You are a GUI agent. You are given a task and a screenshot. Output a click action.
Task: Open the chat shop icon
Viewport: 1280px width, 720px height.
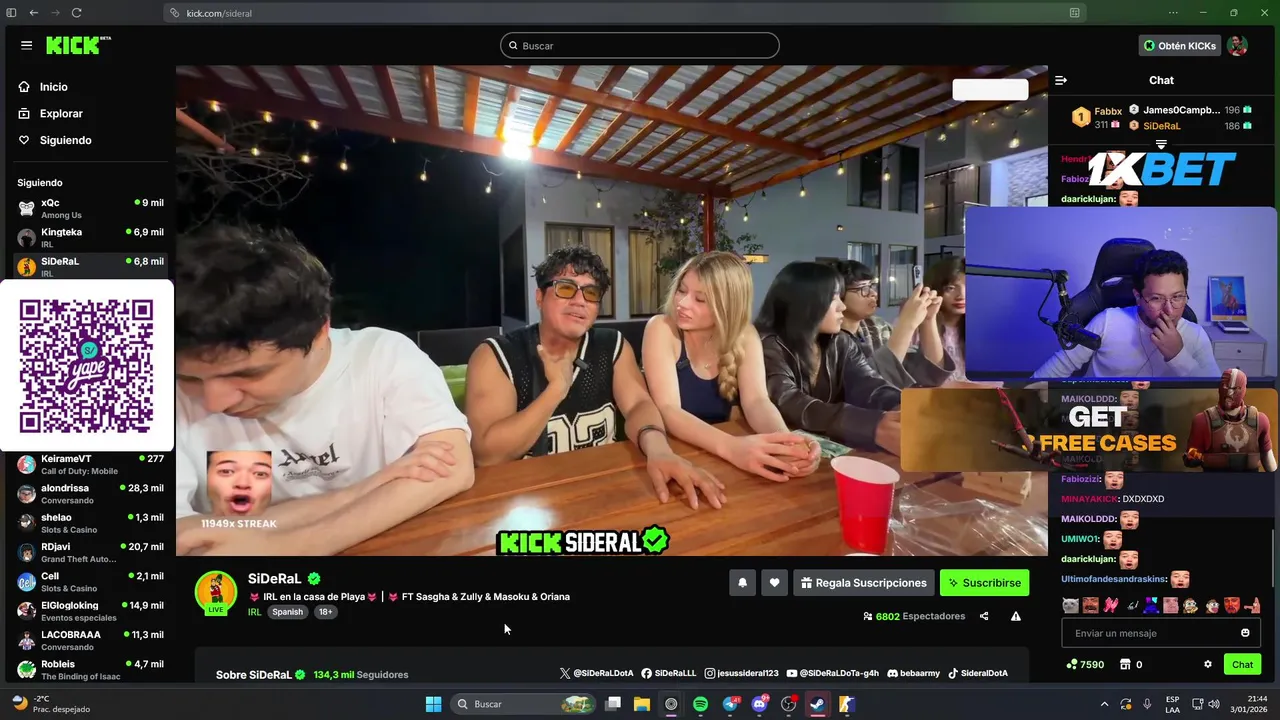(x=1125, y=664)
